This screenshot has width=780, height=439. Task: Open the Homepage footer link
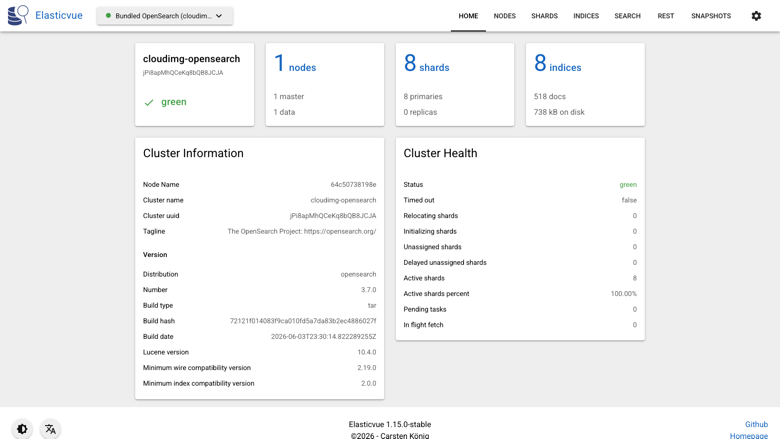(749, 436)
